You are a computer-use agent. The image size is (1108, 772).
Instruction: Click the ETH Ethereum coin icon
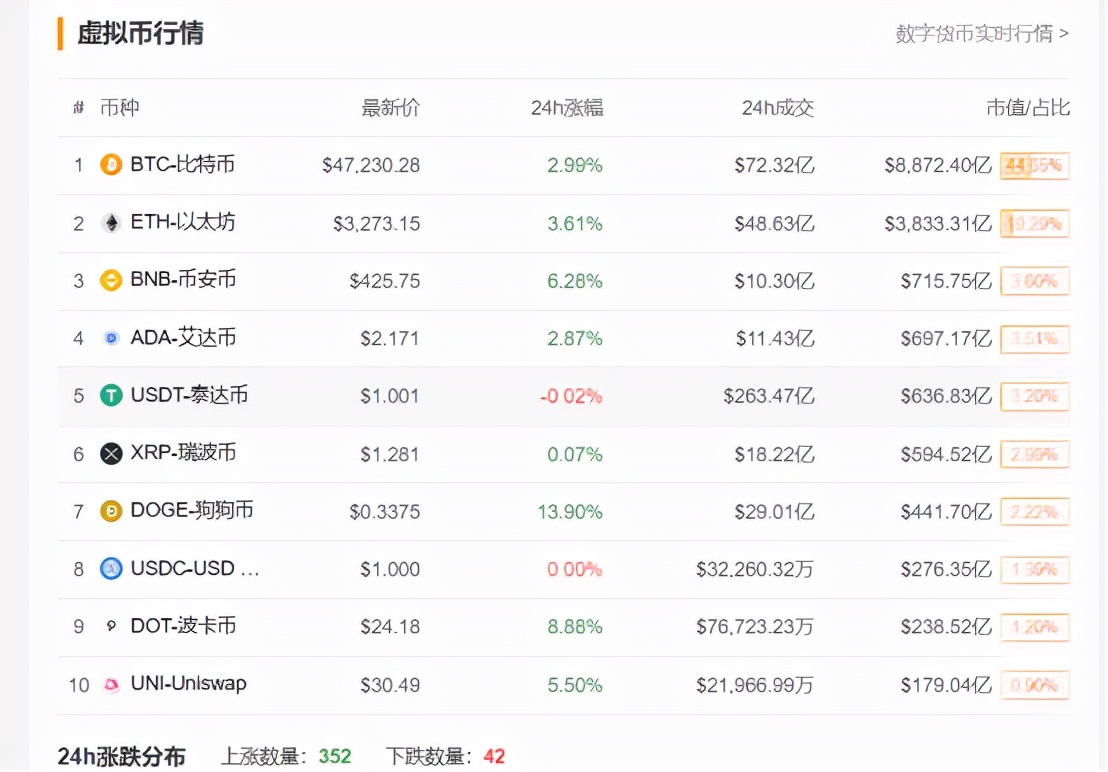pyautogui.click(x=111, y=222)
